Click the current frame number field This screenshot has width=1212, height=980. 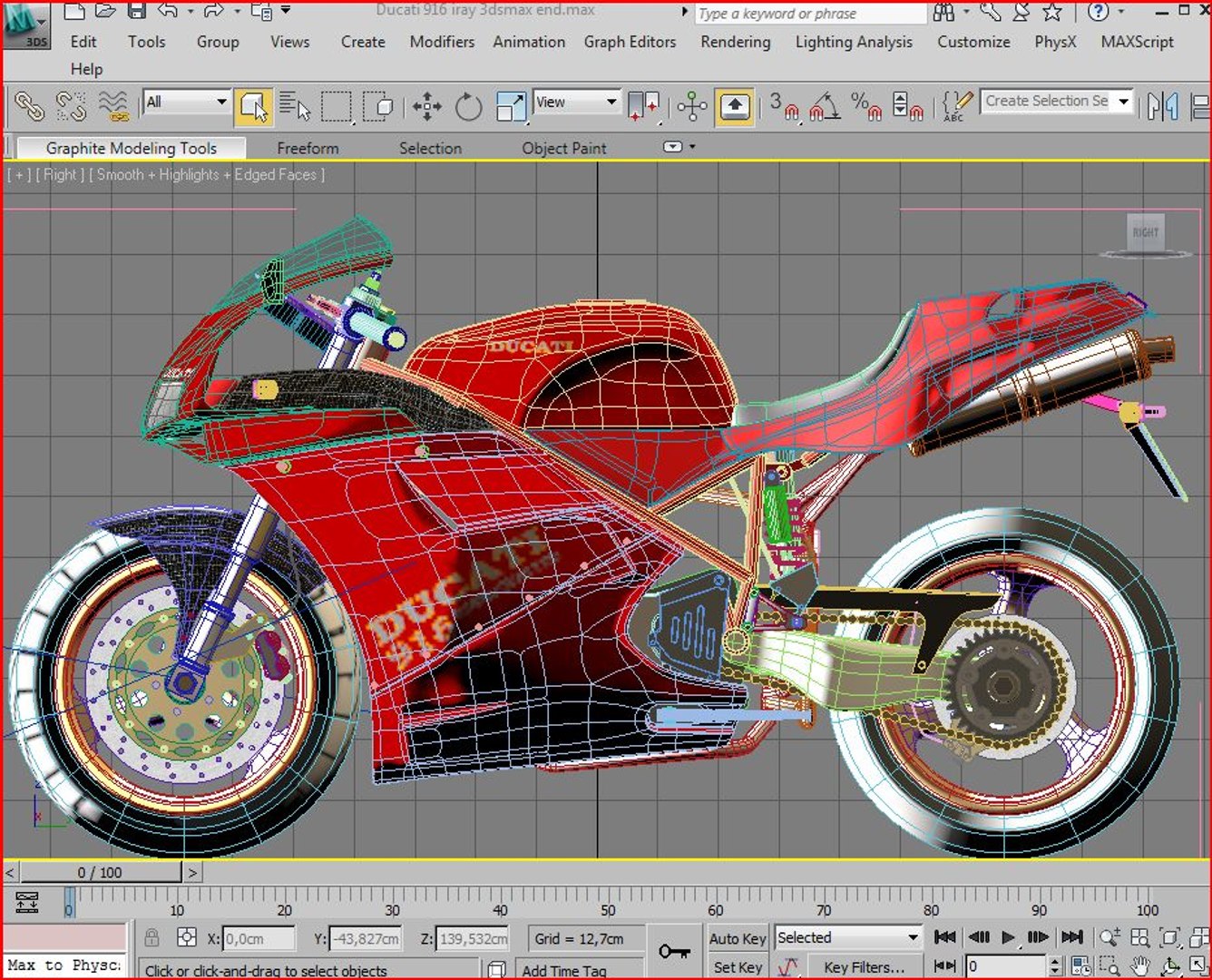(1005, 966)
